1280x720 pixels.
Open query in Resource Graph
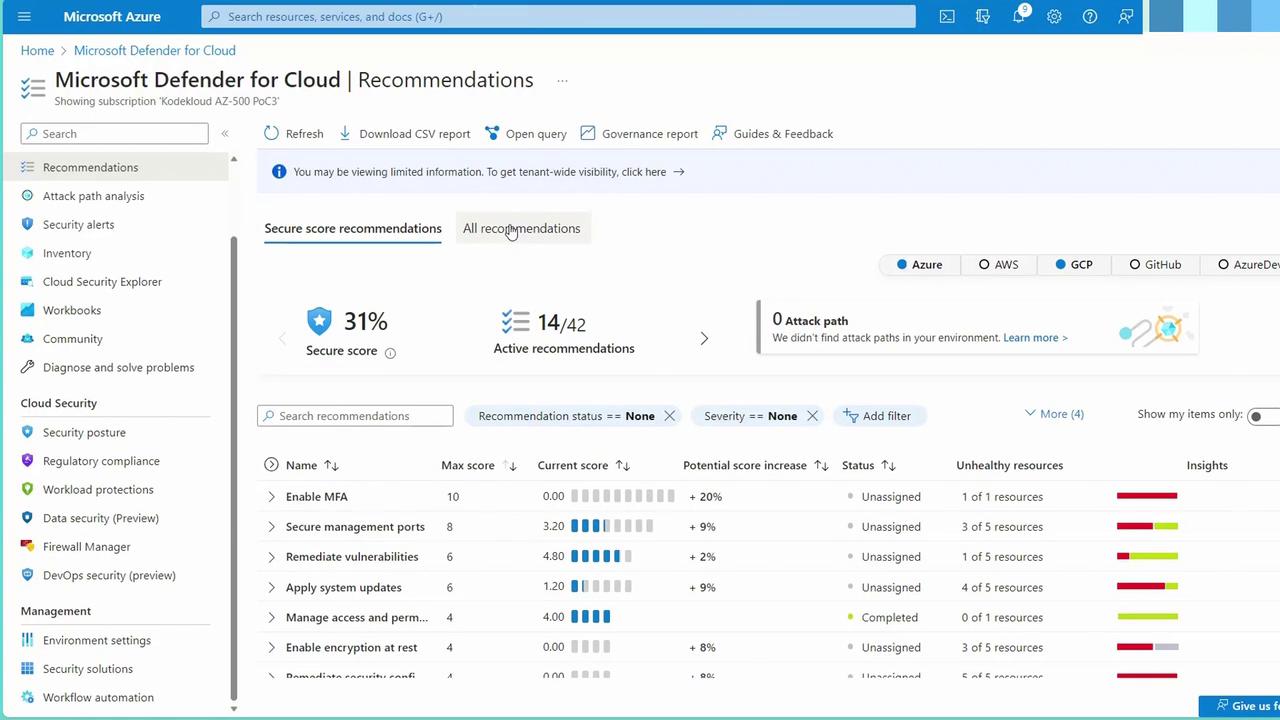point(525,134)
